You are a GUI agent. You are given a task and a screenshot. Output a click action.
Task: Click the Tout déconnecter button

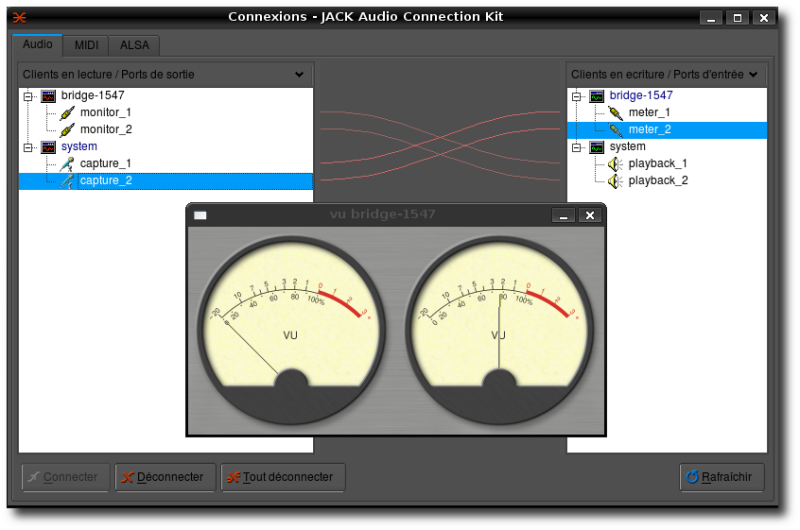click(283, 477)
